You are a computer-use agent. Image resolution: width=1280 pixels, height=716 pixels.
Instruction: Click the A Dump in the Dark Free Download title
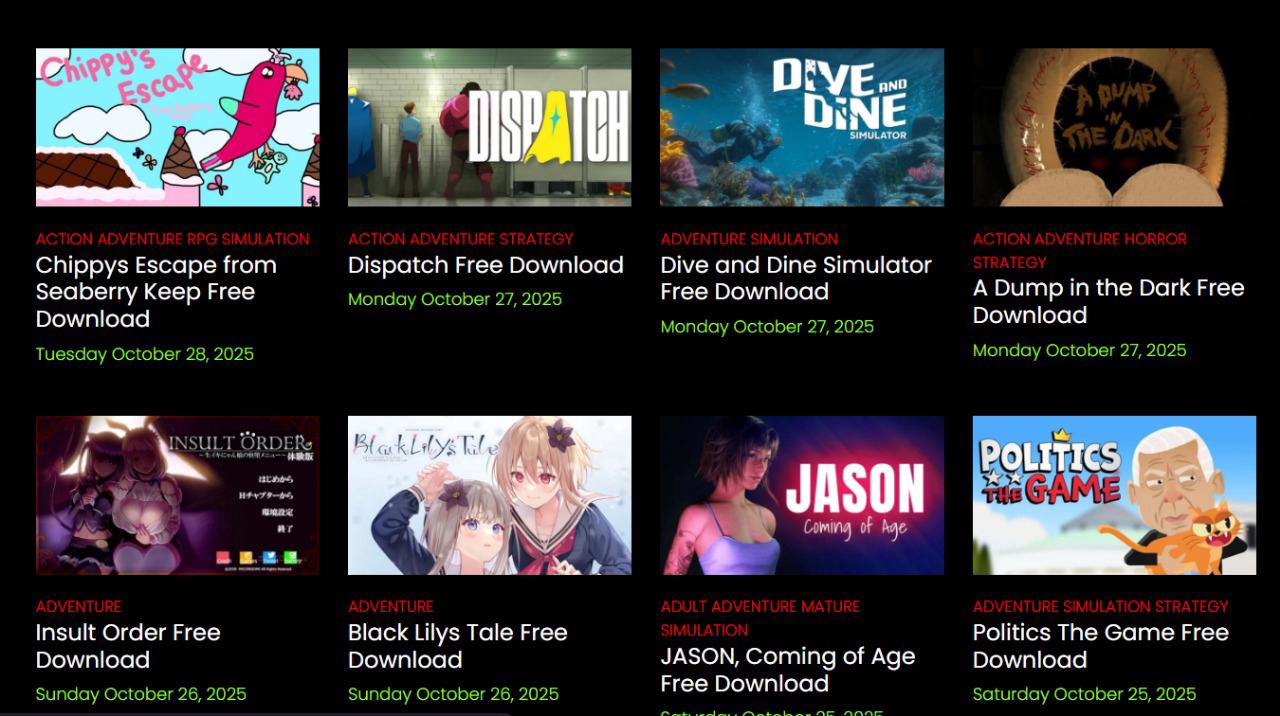[x=1108, y=301]
